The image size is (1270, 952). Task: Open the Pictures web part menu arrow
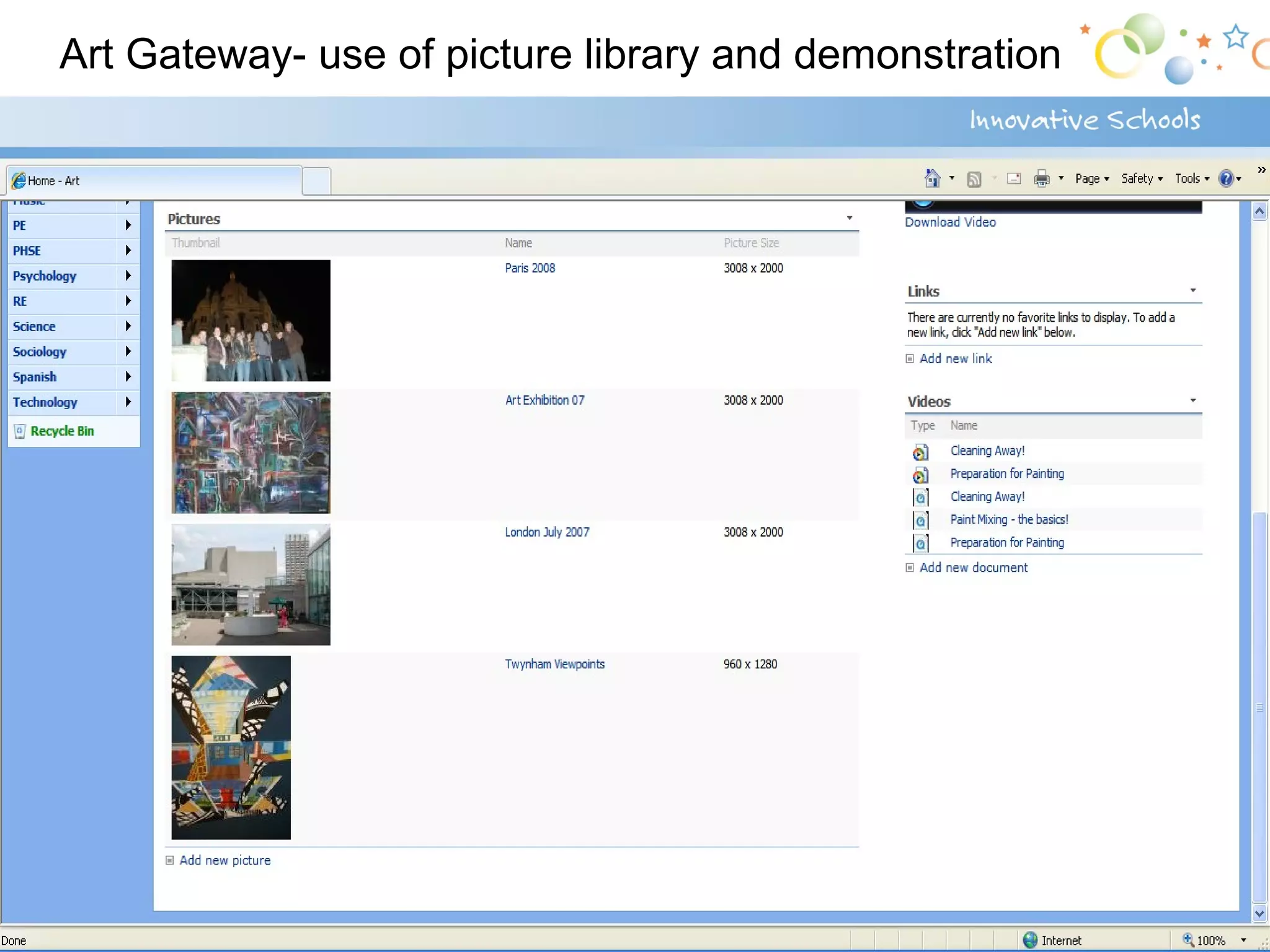[x=850, y=218]
